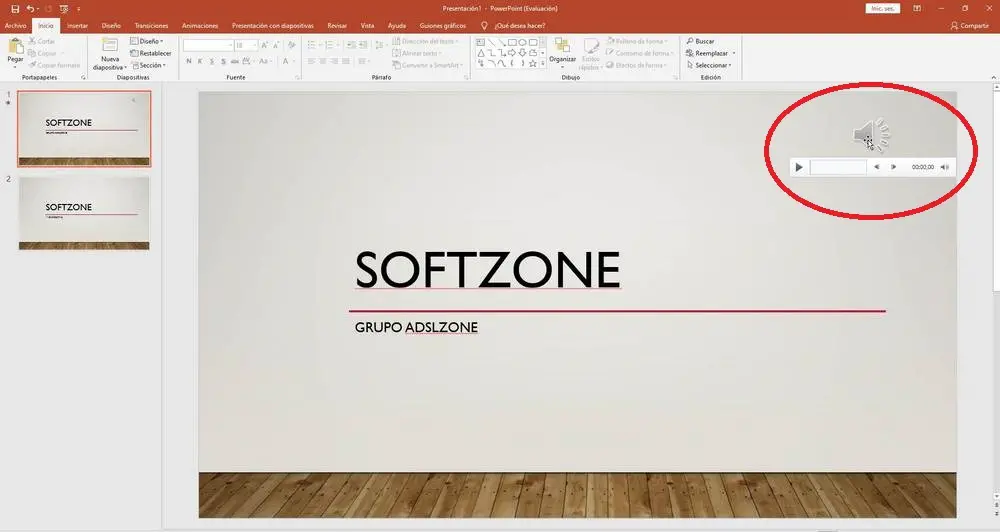This screenshot has width=1000, height=532.
Task: Toggle underline (S) formatting
Action: (212, 61)
